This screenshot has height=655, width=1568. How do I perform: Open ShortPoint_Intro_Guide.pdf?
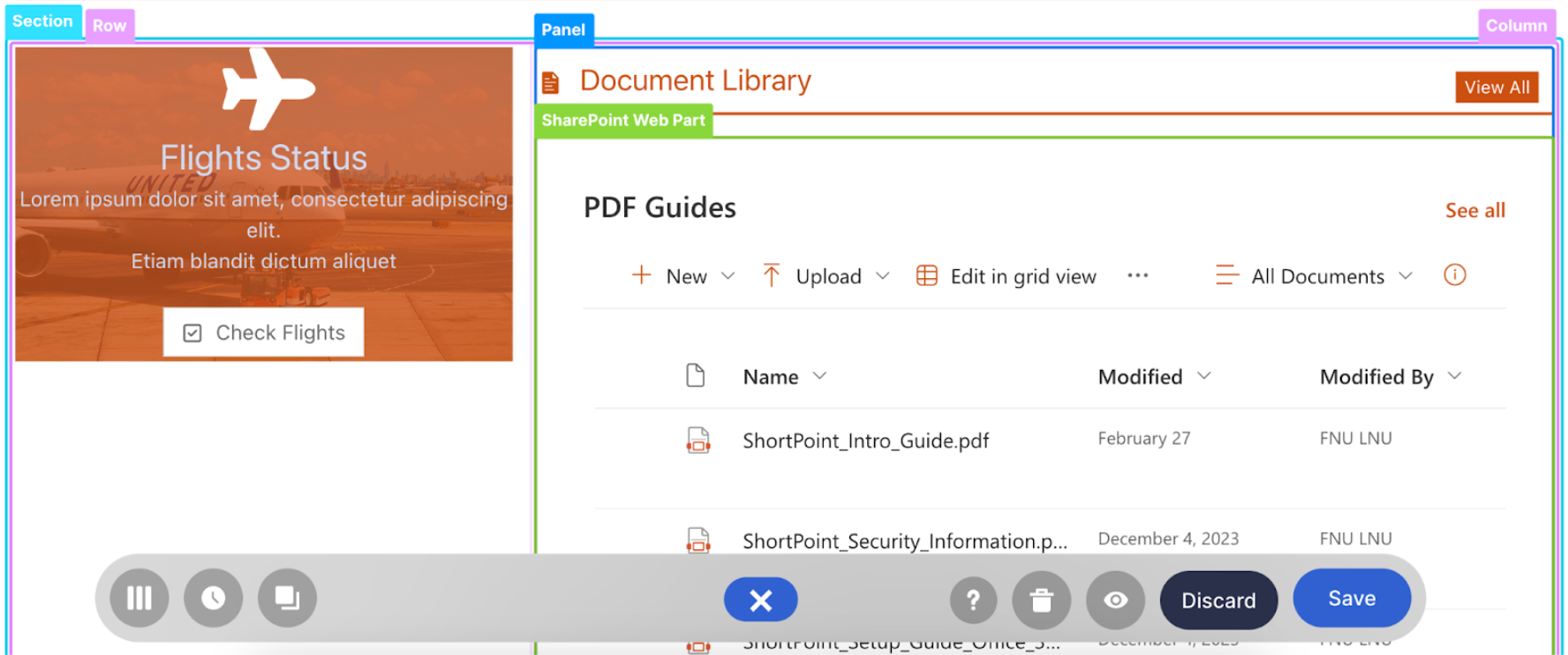point(865,440)
